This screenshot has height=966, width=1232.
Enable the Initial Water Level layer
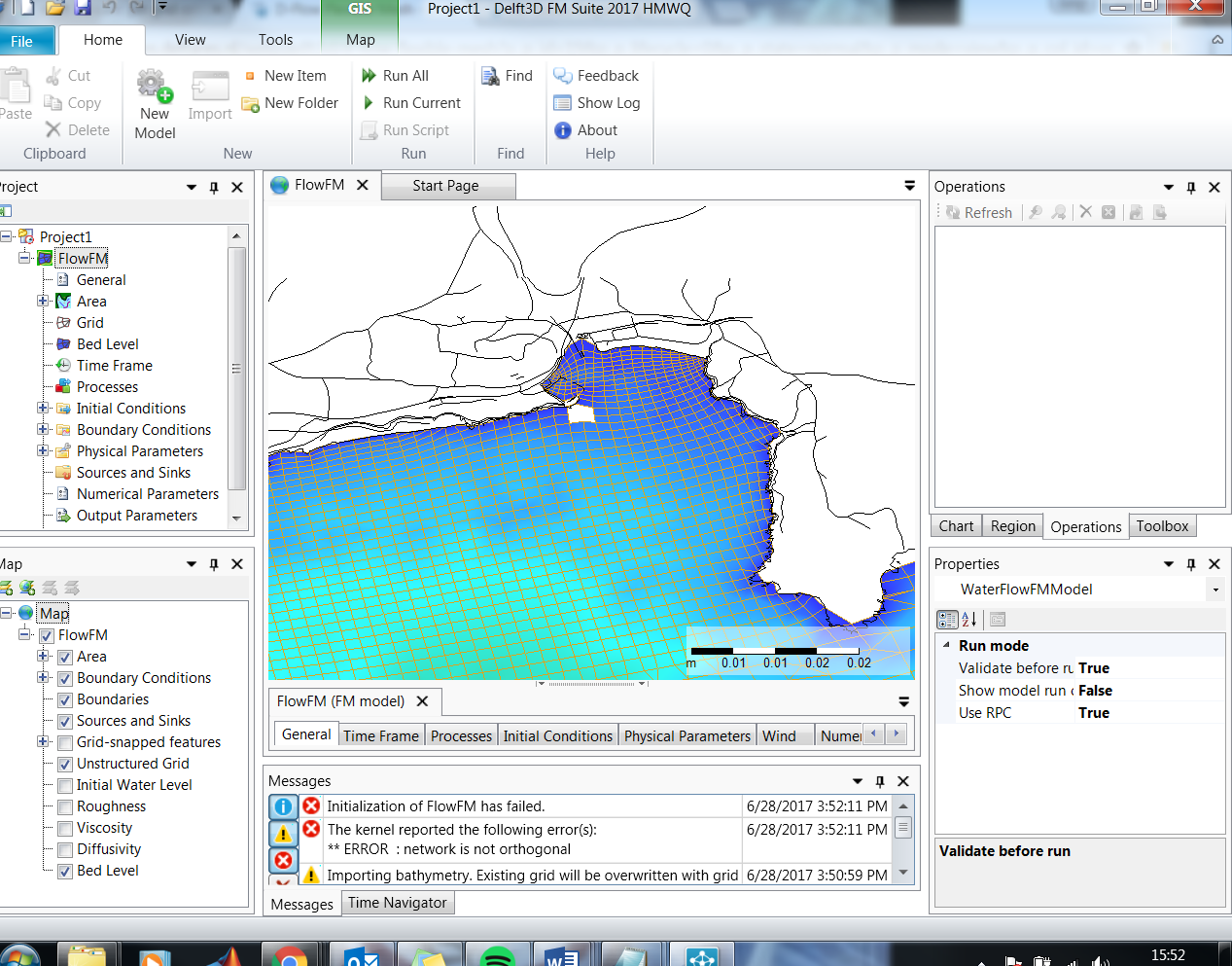[x=65, y=786]
